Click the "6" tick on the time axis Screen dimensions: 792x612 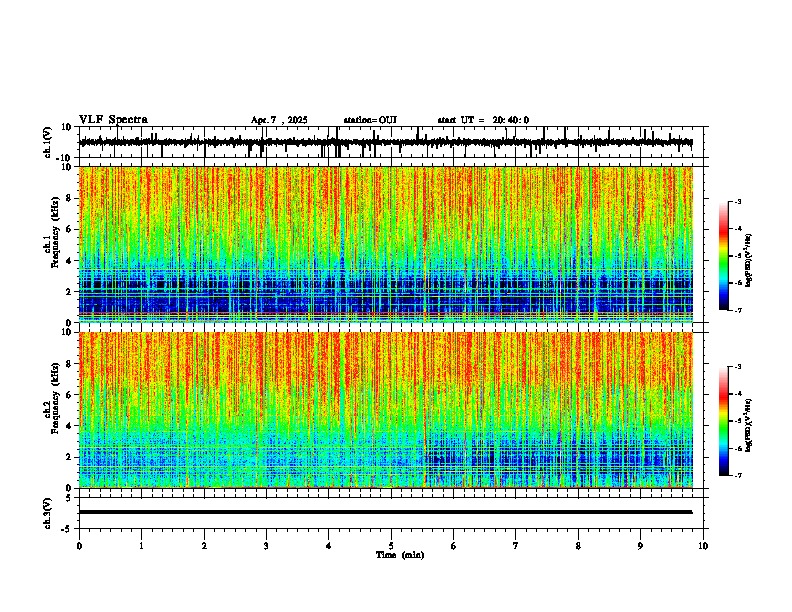point(454,546)
